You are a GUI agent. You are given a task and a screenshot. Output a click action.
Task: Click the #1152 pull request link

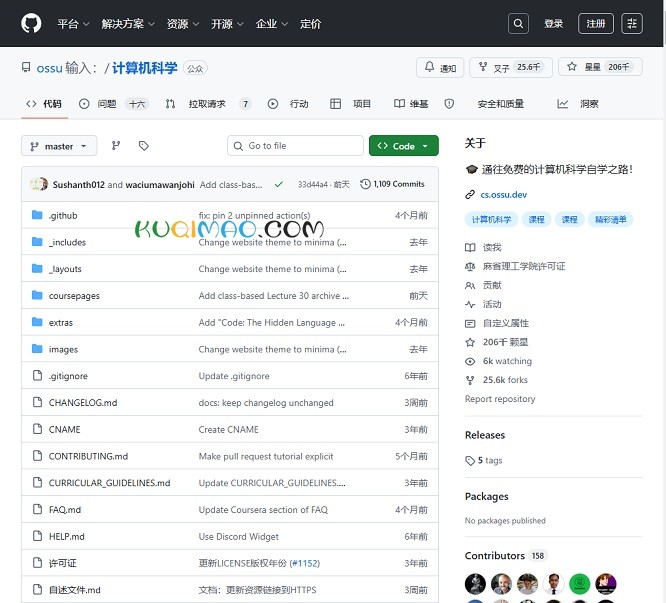[x=305, y=563]
